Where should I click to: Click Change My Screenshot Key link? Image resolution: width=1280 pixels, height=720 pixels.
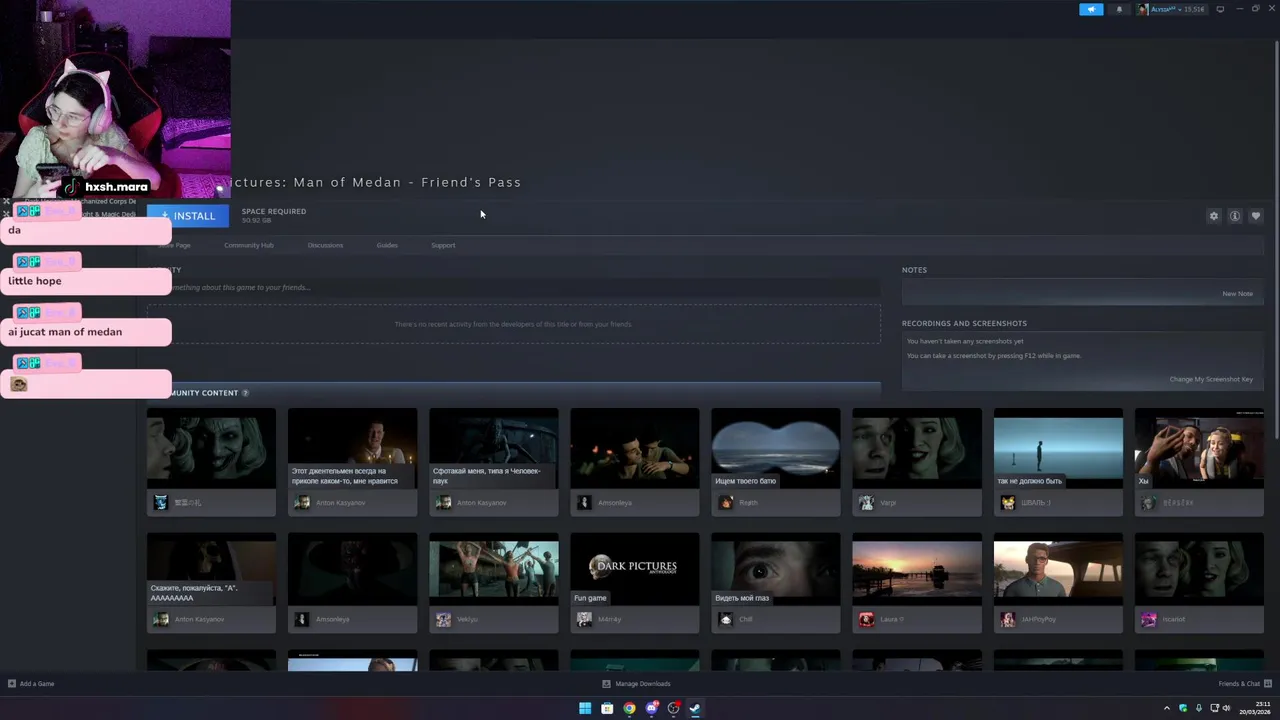tap(1211, 379)
